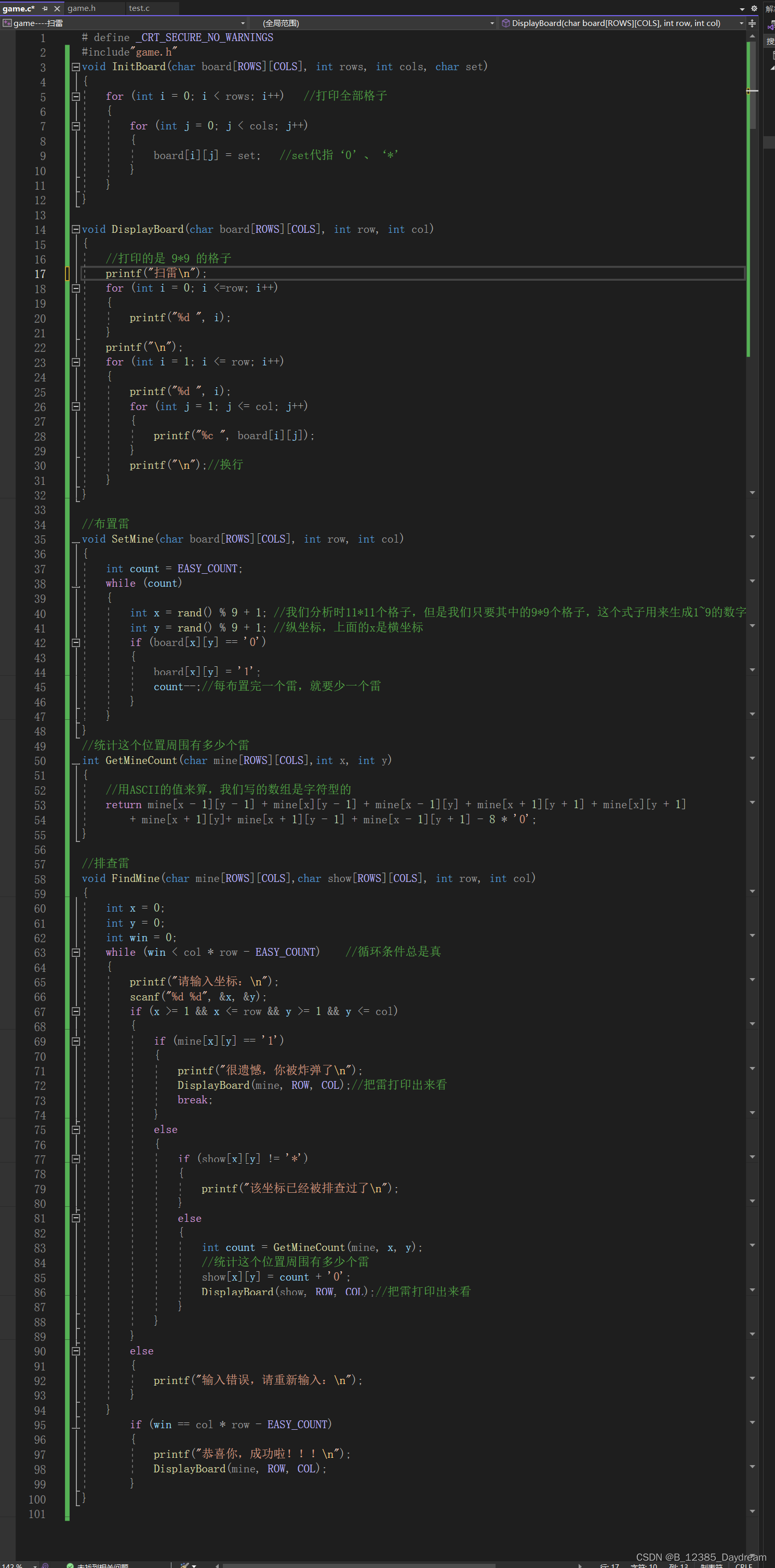The width and height of the screenshot is (775, 1568).
Task: Switch to the game.h tab
Action: [x=82, y=8]
